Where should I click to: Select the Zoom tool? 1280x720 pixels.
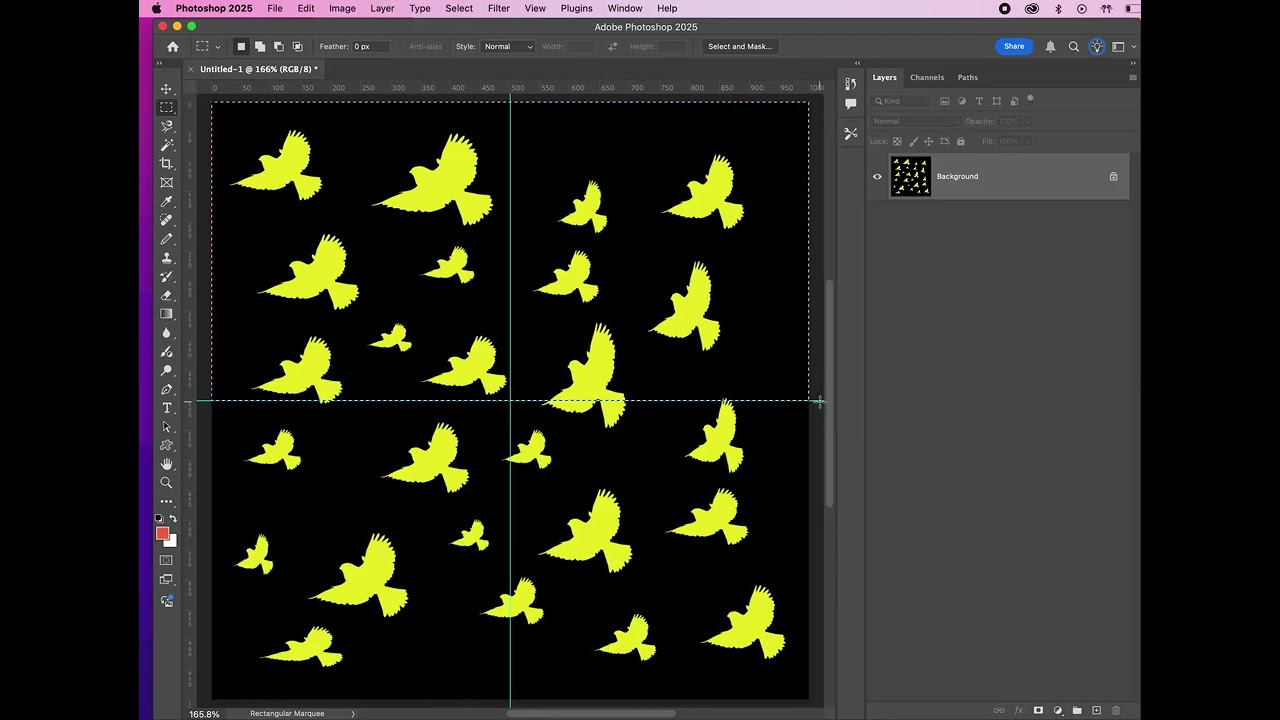[166, 483]
